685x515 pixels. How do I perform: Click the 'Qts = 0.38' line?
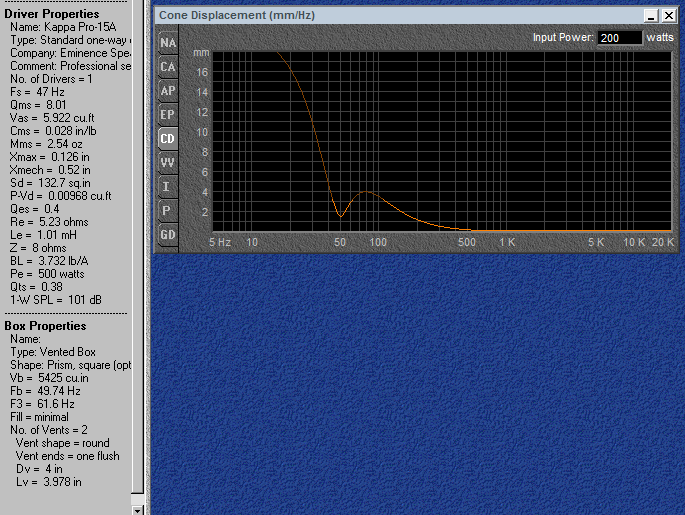36,287
